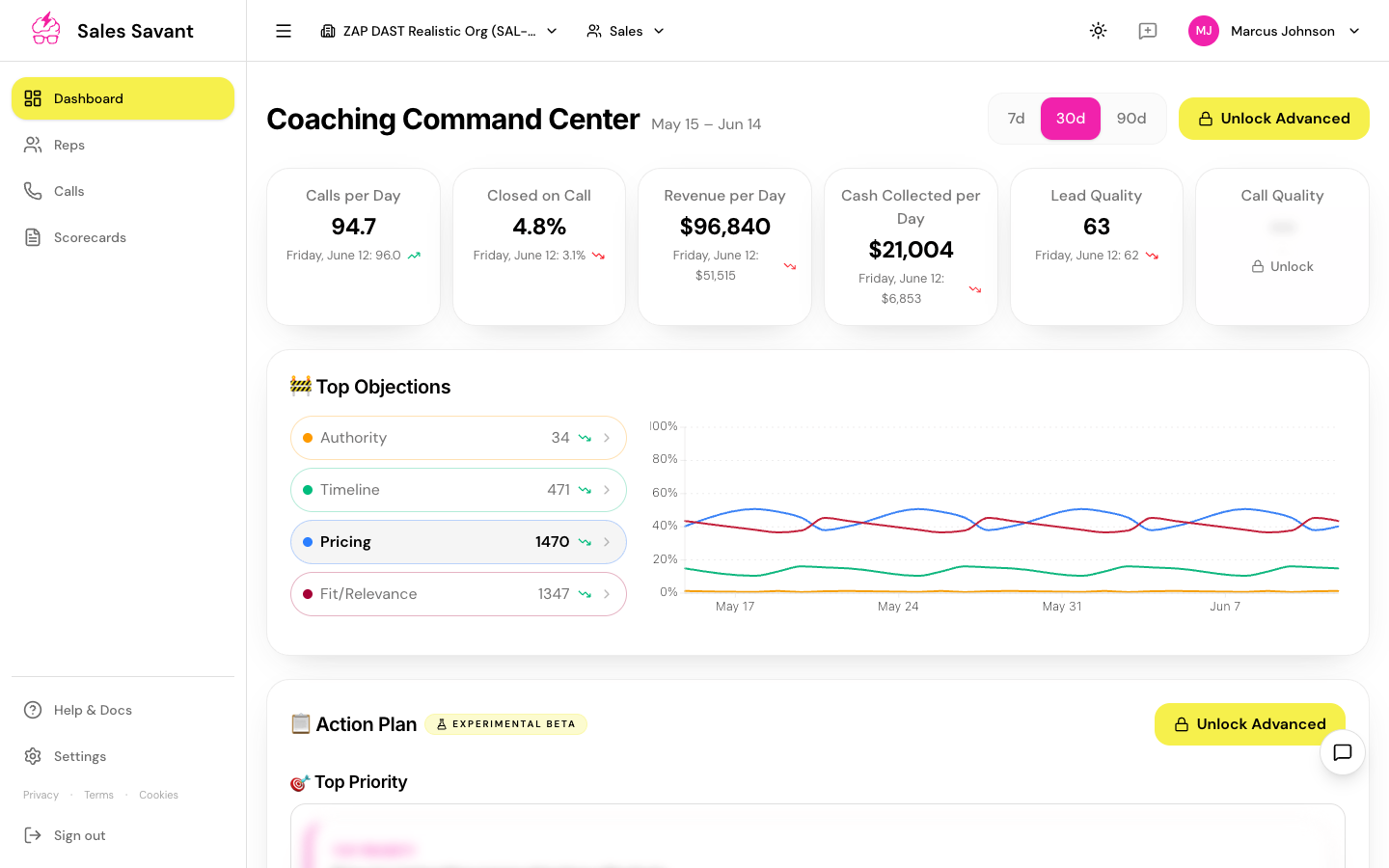Expand the Marcus Johnson account menu

(1274, 31)
